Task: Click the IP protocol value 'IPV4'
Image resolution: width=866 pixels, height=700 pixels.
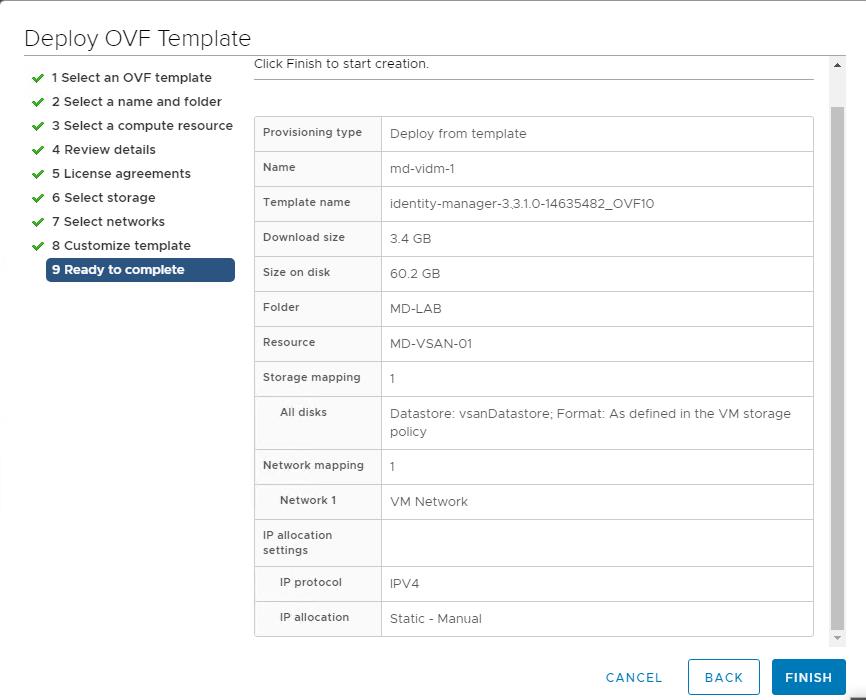Action: 404,583
